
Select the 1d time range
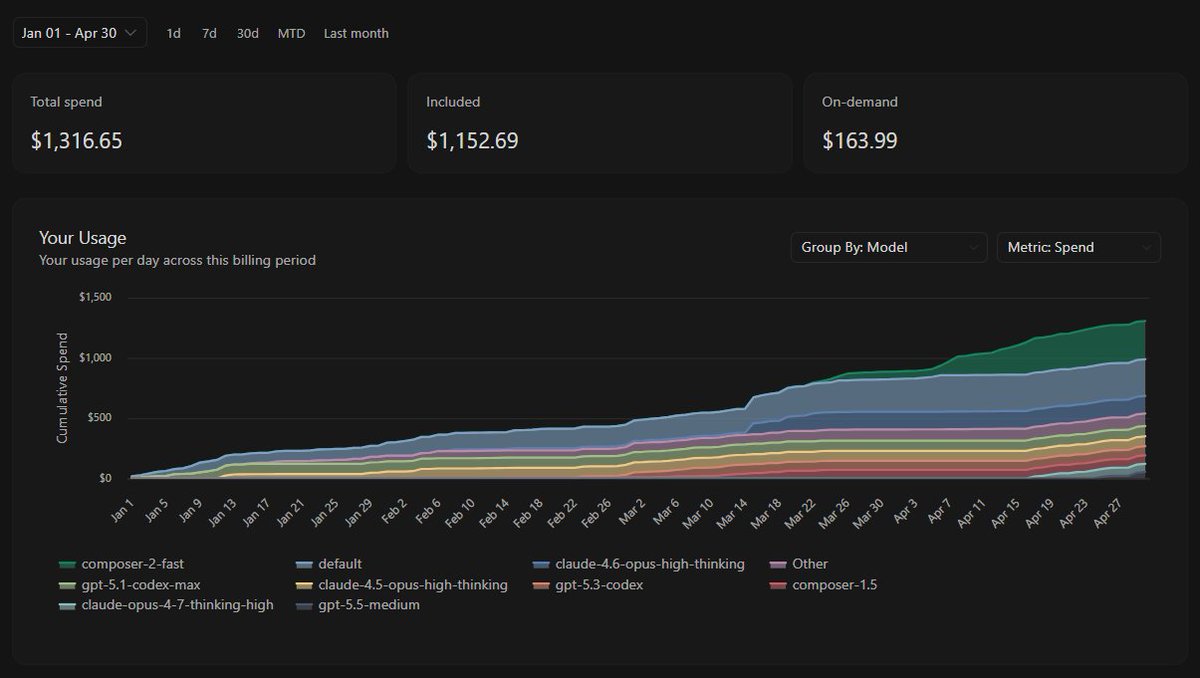(174, 33)
